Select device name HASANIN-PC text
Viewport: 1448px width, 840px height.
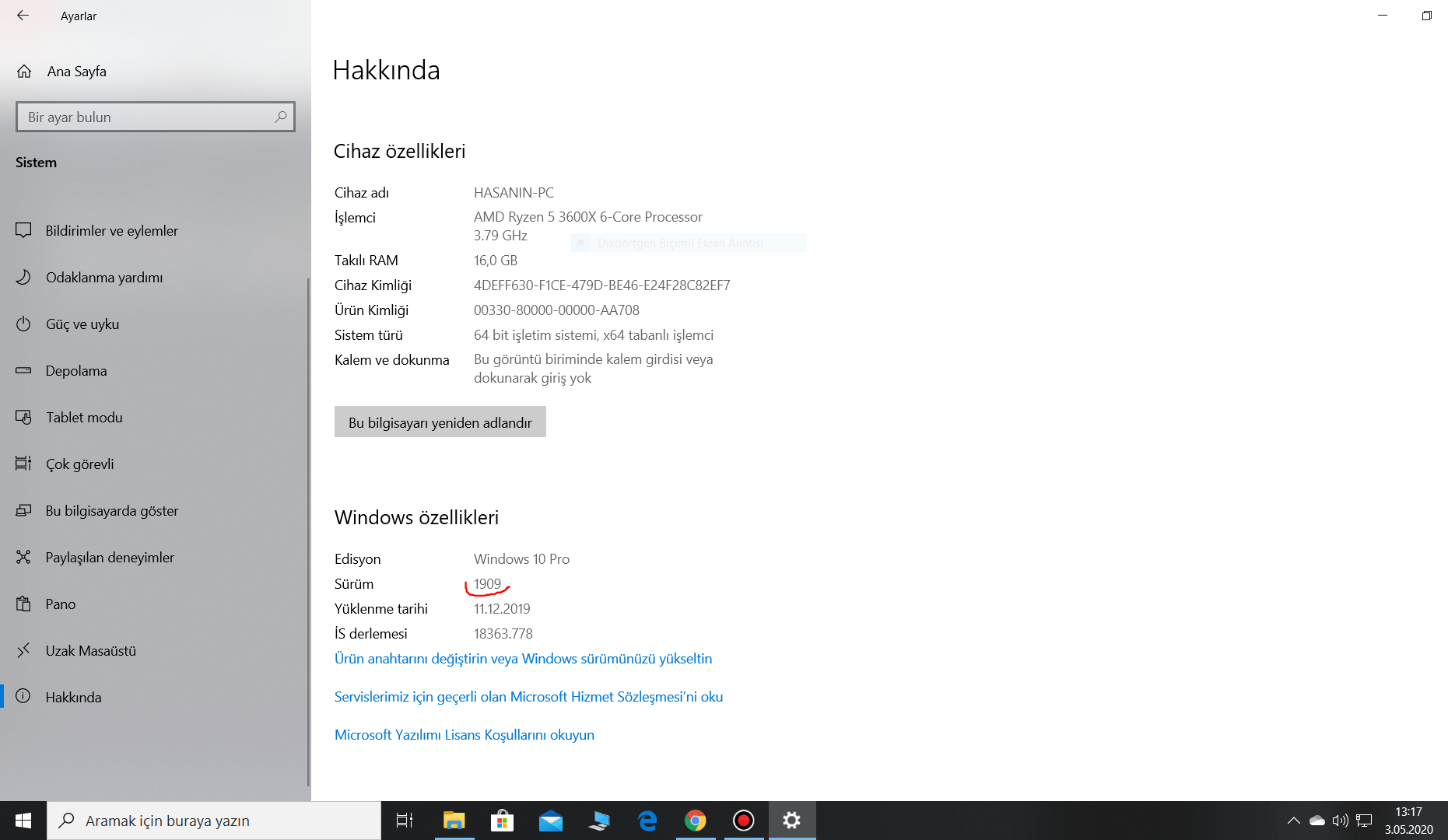(x=514, y=193)
